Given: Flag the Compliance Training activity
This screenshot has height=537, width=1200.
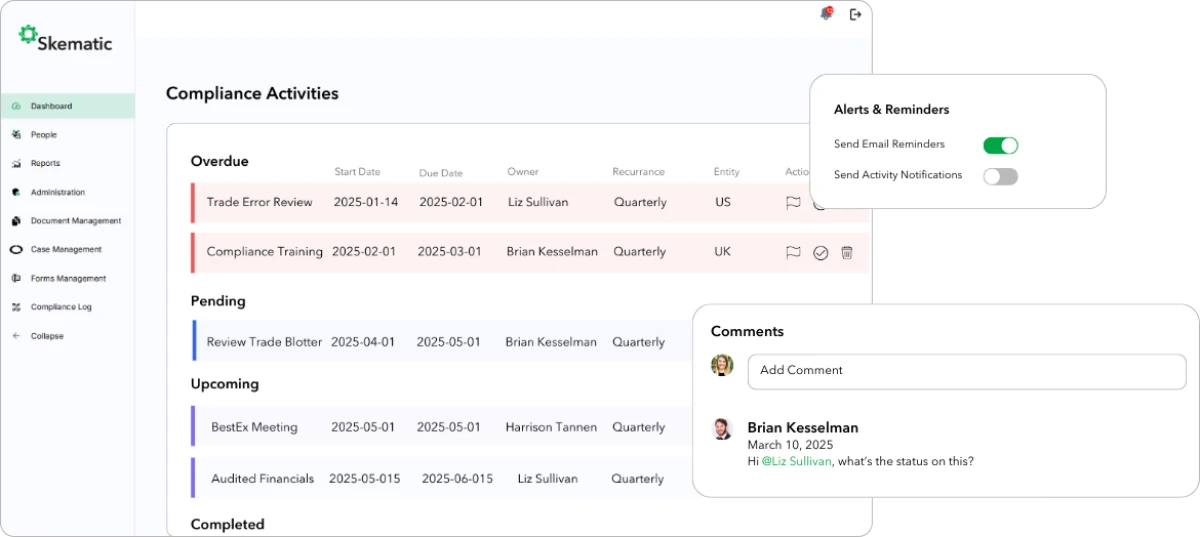Looking at the screenshot, I should pos(793,253).
